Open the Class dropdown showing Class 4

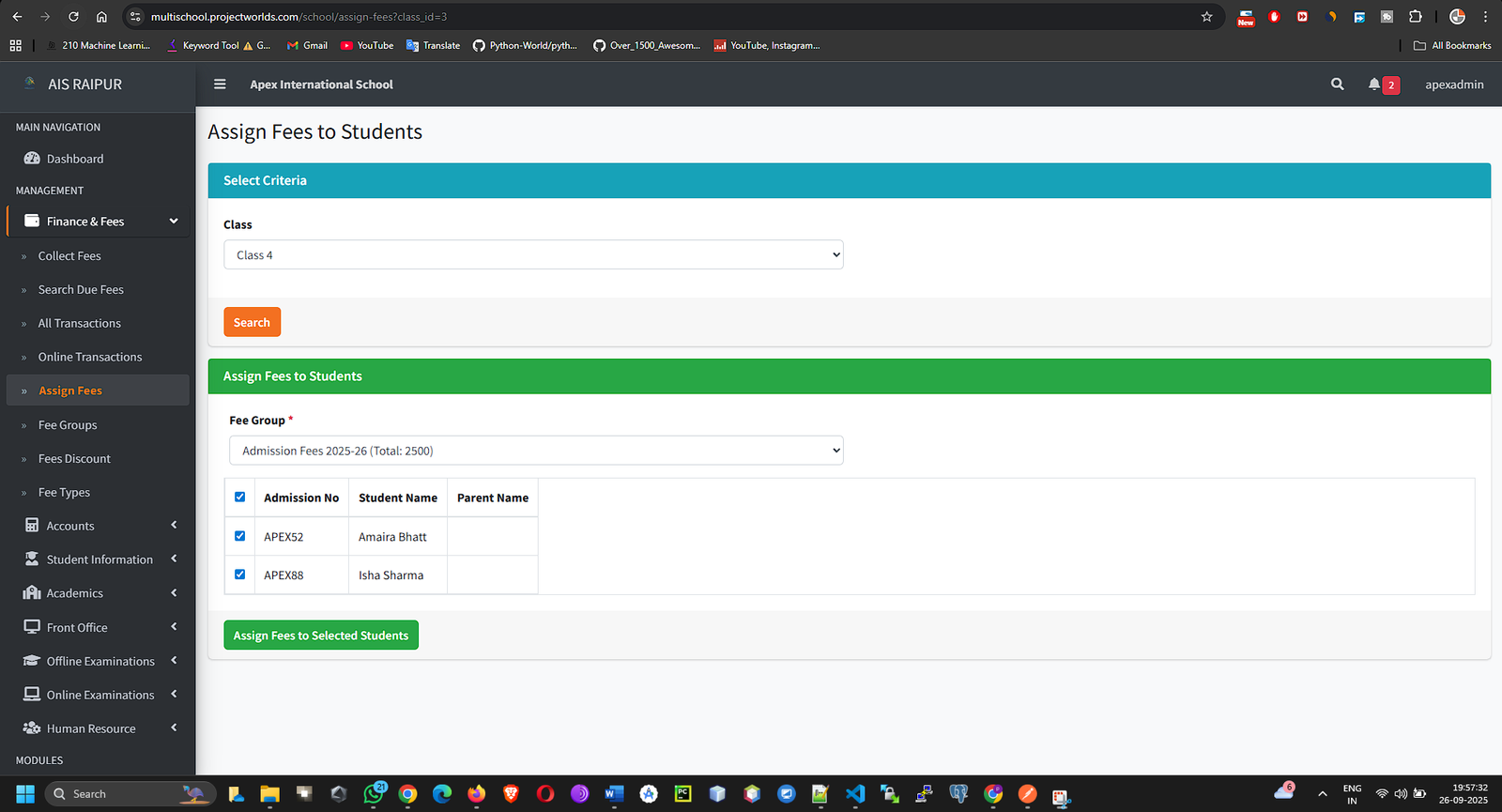[533, 255]
